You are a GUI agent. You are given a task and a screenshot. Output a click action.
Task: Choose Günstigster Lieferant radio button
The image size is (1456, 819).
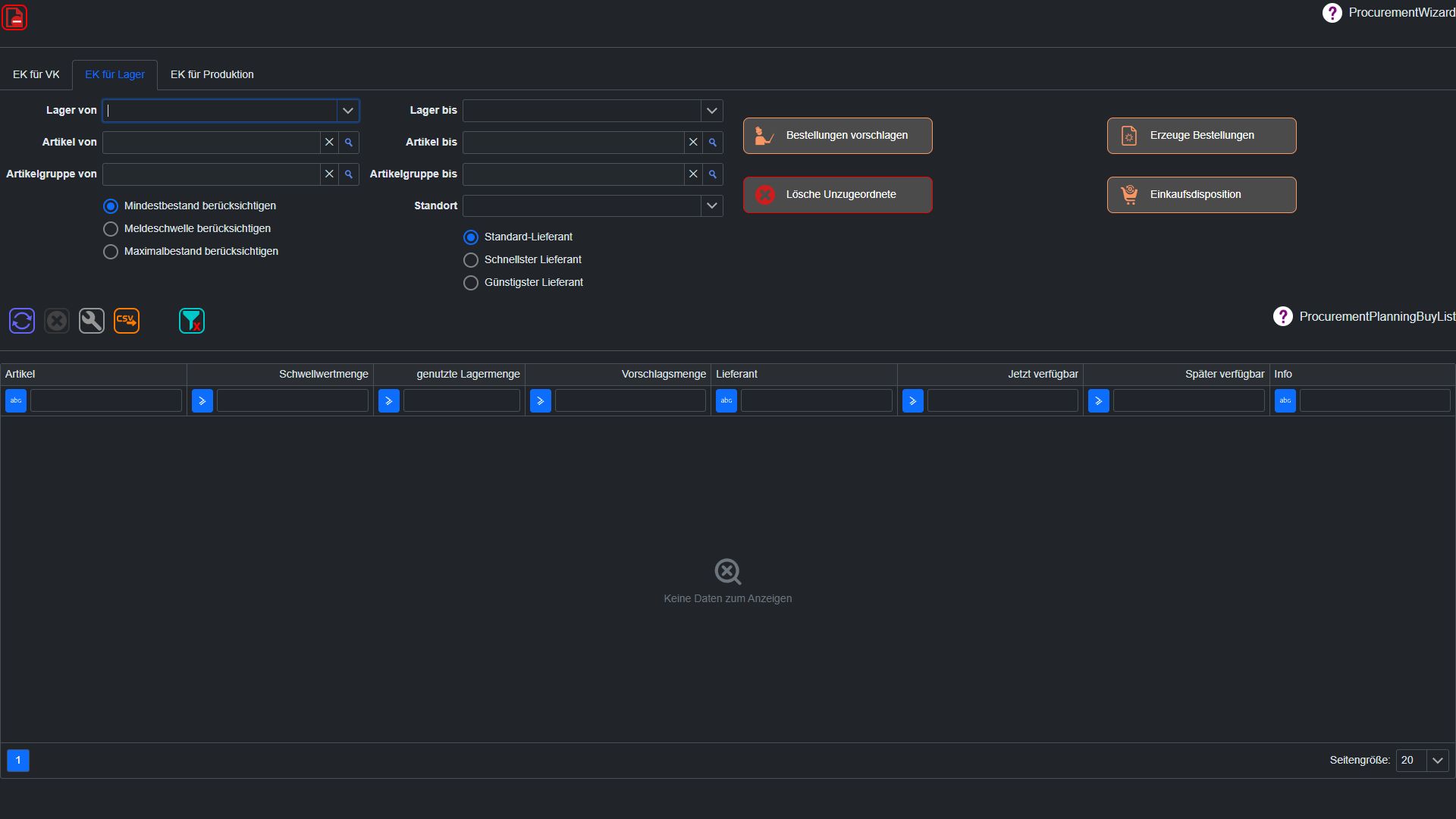[471, 283]
